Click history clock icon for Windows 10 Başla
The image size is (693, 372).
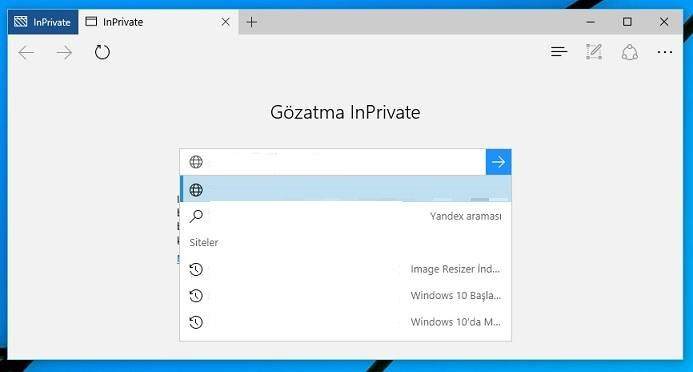click(x=196, y=296)
